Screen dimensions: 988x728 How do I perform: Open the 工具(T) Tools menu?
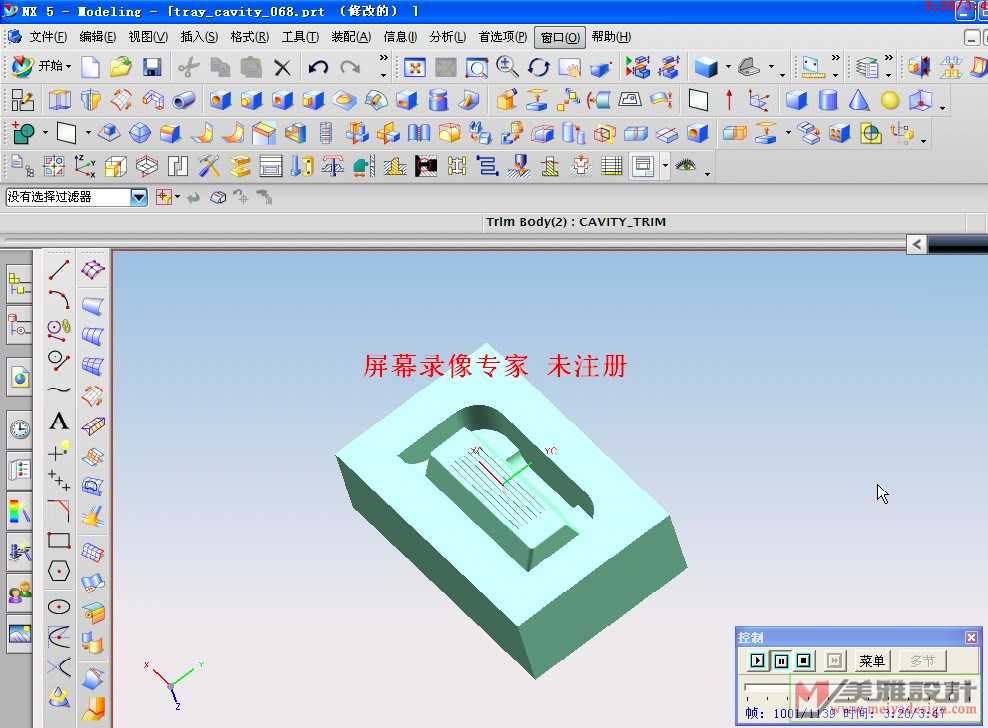300,37
